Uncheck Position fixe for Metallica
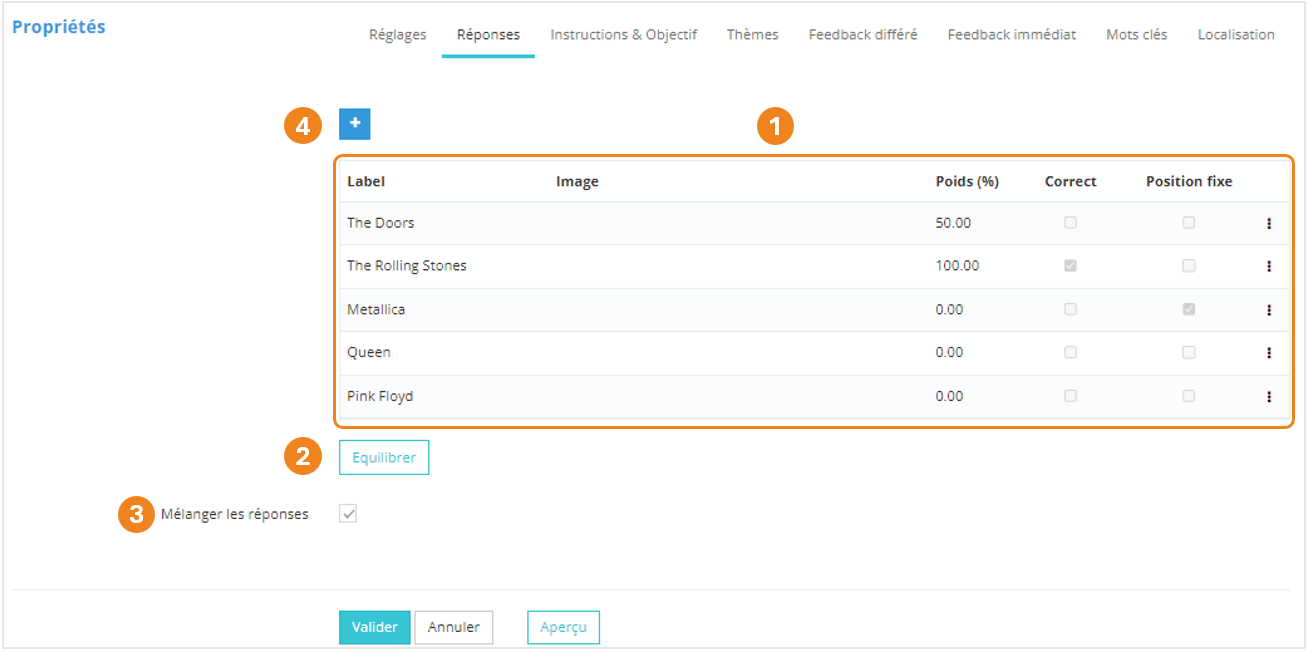This screenshot has width=1310, height=652. click(1188, 310)
